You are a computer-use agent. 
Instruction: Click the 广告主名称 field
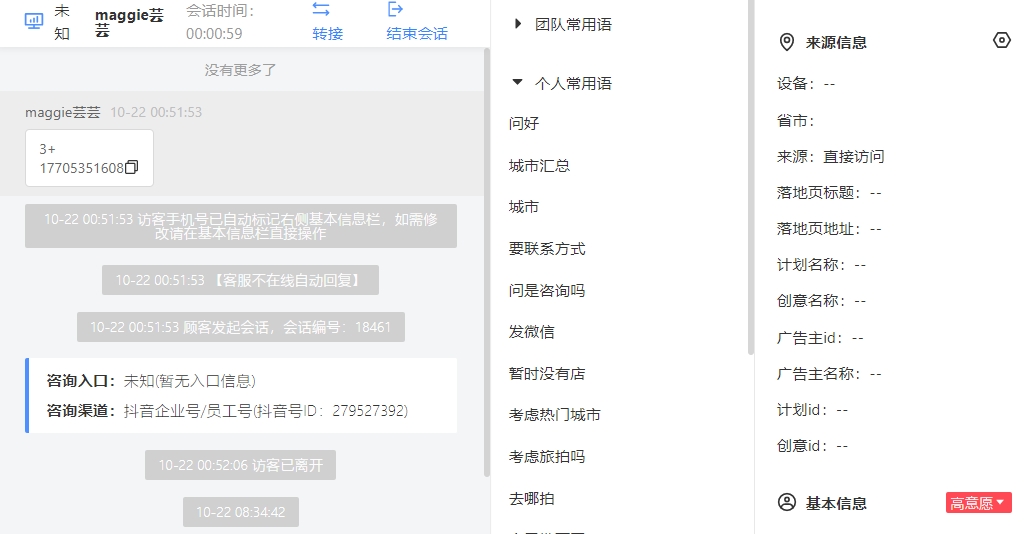tap(829, 374)
